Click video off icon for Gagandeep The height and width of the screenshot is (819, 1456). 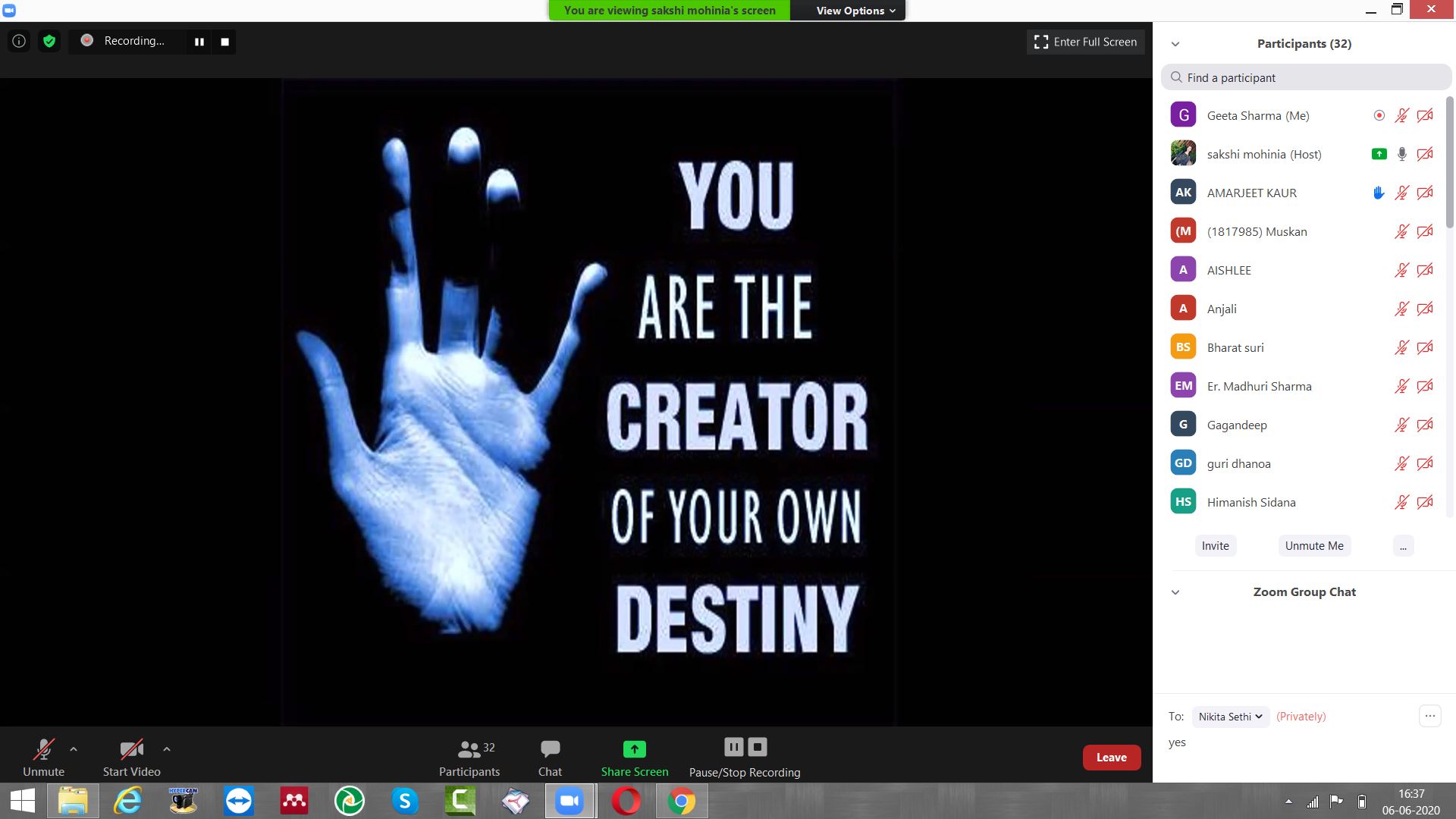(1425, 425)
